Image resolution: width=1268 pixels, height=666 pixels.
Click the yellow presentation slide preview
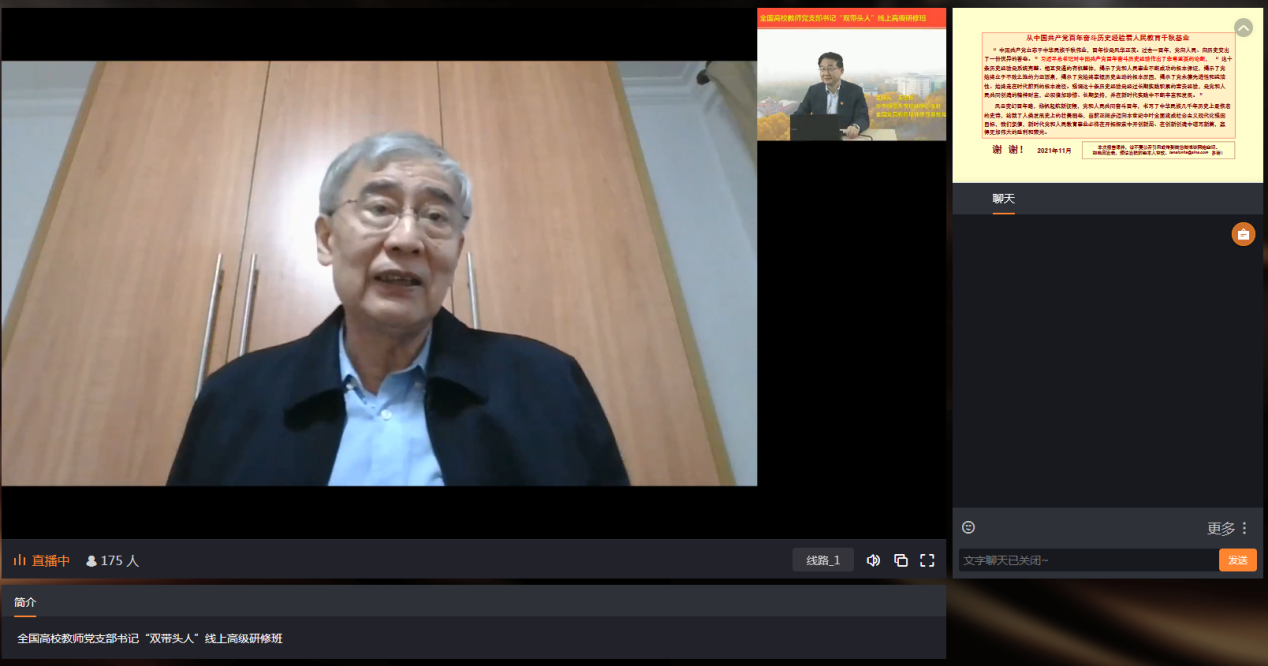1106,95
